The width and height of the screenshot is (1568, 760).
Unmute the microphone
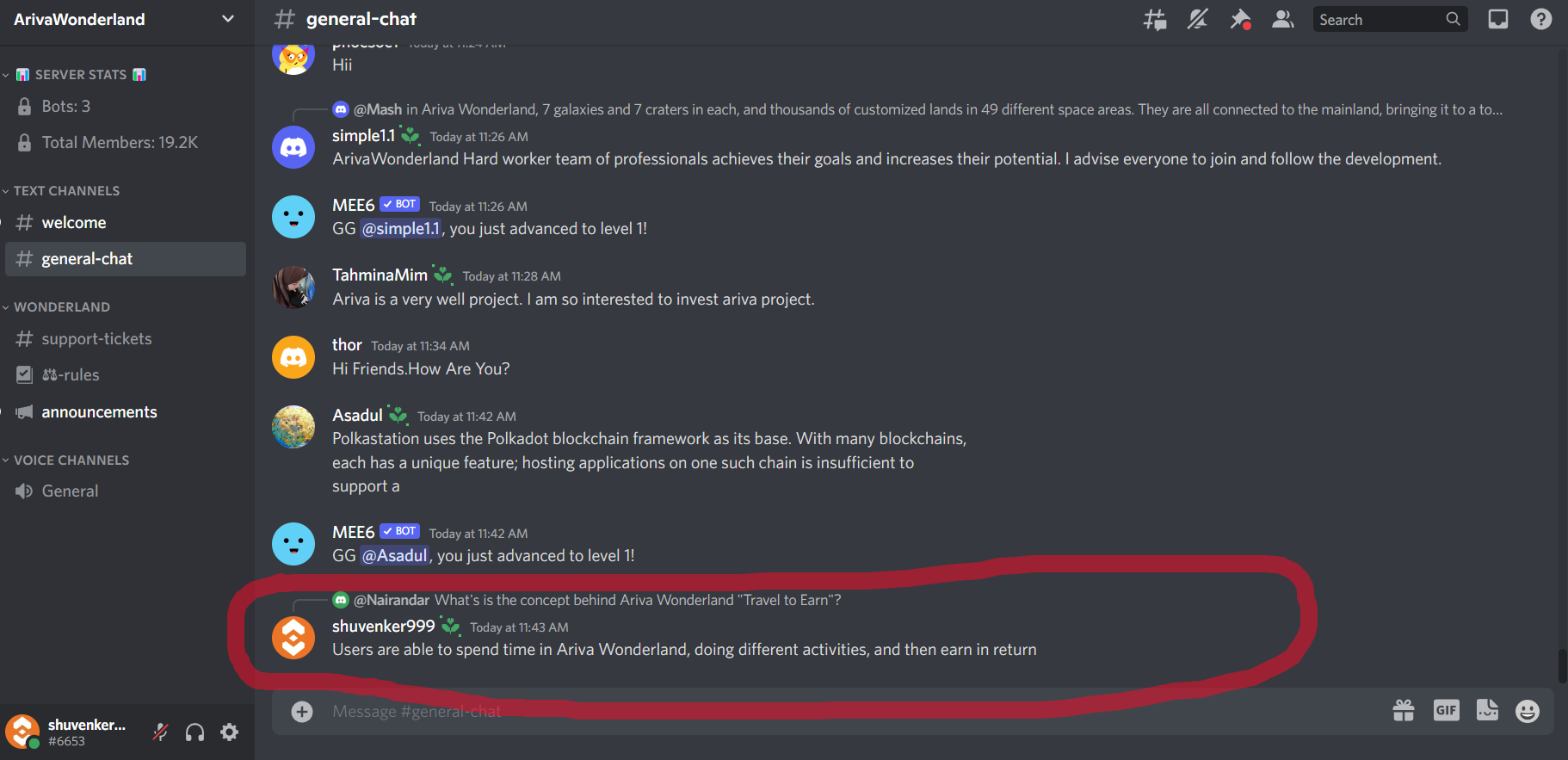pos(161,732)
